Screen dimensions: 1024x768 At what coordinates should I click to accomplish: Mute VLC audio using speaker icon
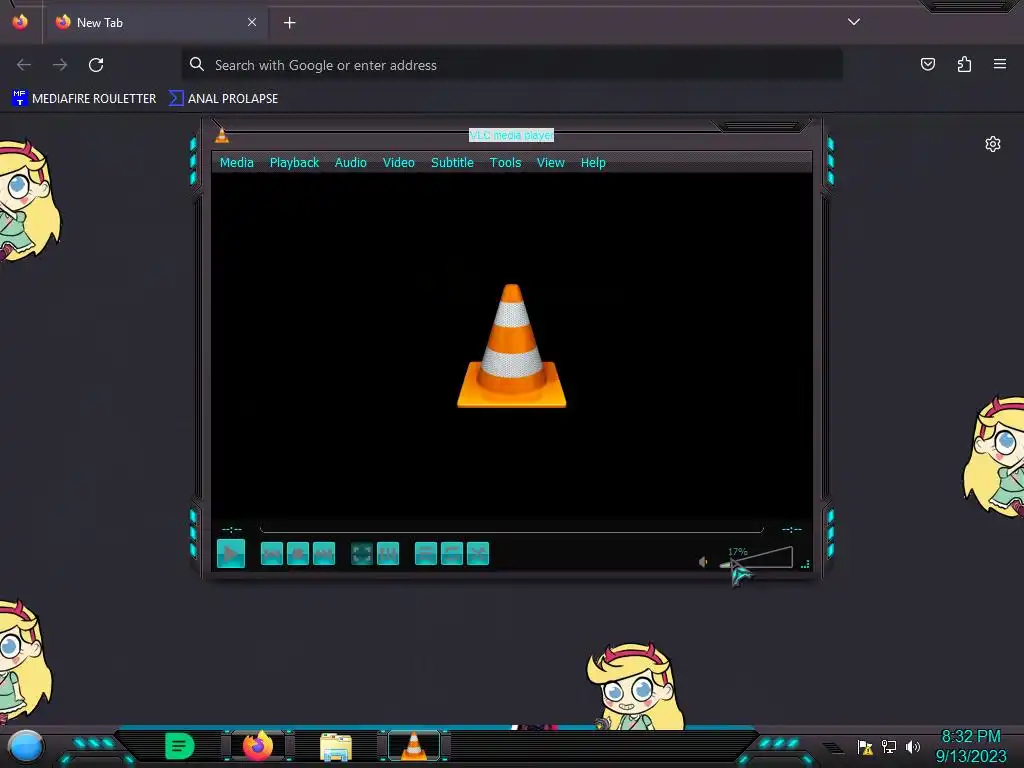(x=703, y=562)
